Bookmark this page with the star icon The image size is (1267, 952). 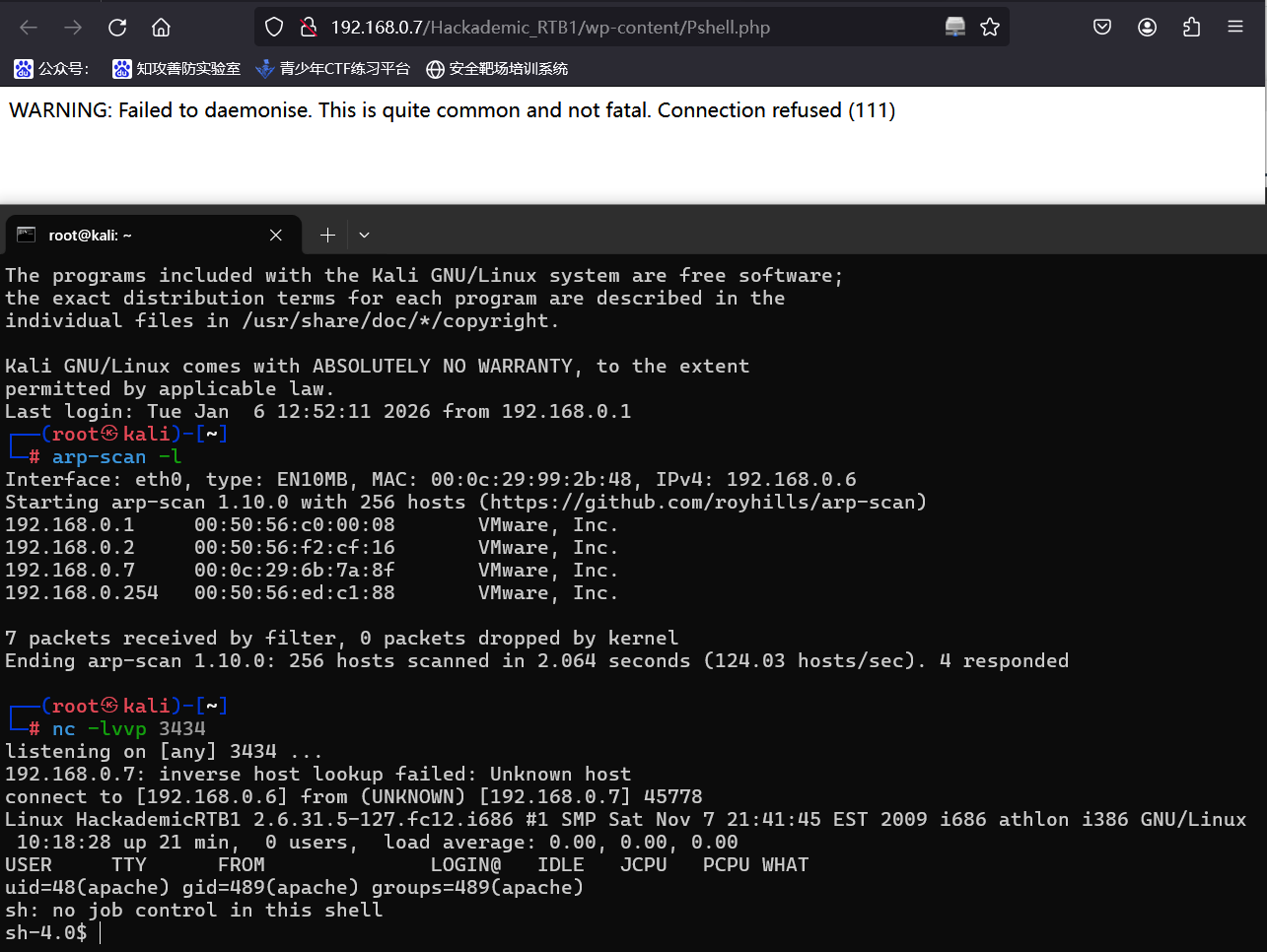pyautogui.click(x=990, y=28)
